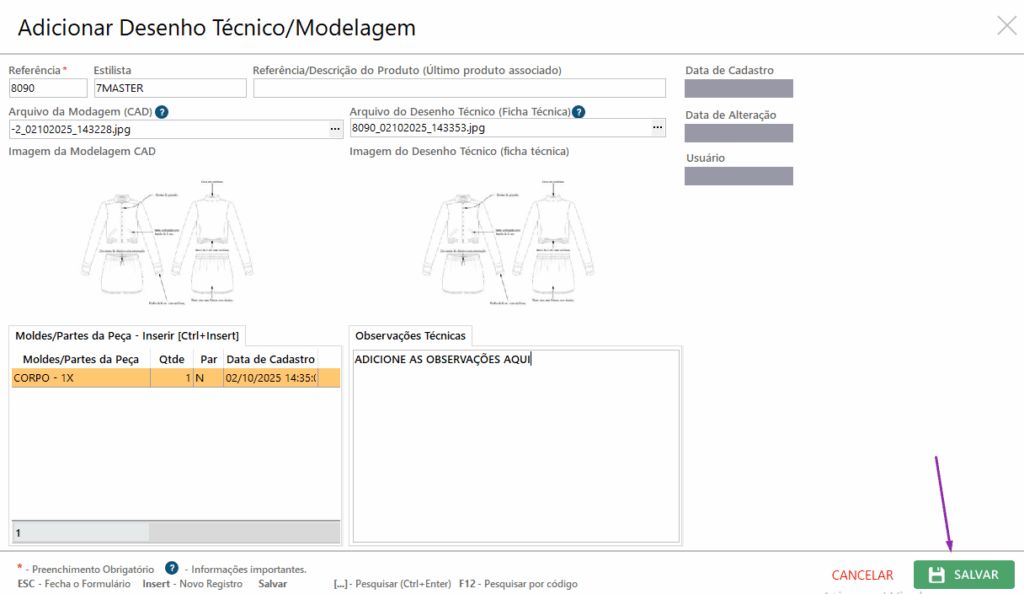Click the info icon in the footer legend
Screen dimensions: 1024x594
(x=172, y=568)
